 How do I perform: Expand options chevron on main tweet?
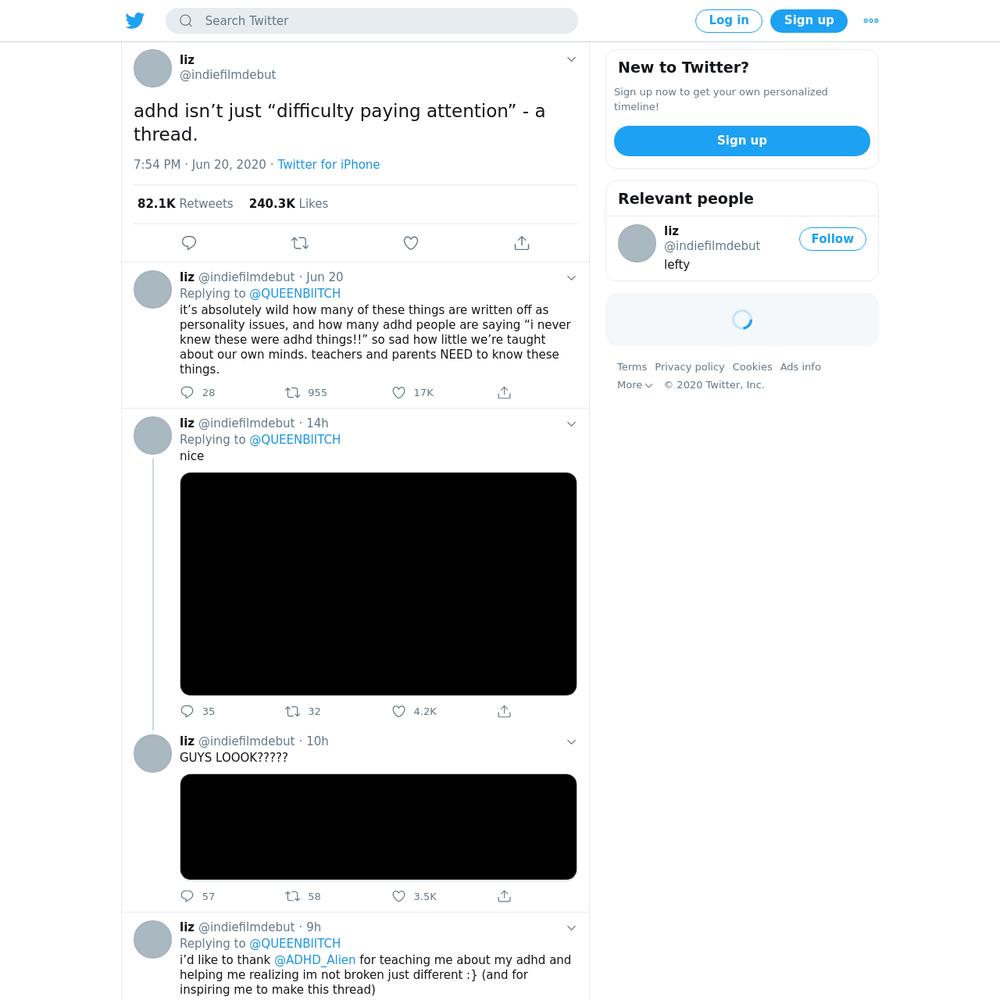point(571,59)
